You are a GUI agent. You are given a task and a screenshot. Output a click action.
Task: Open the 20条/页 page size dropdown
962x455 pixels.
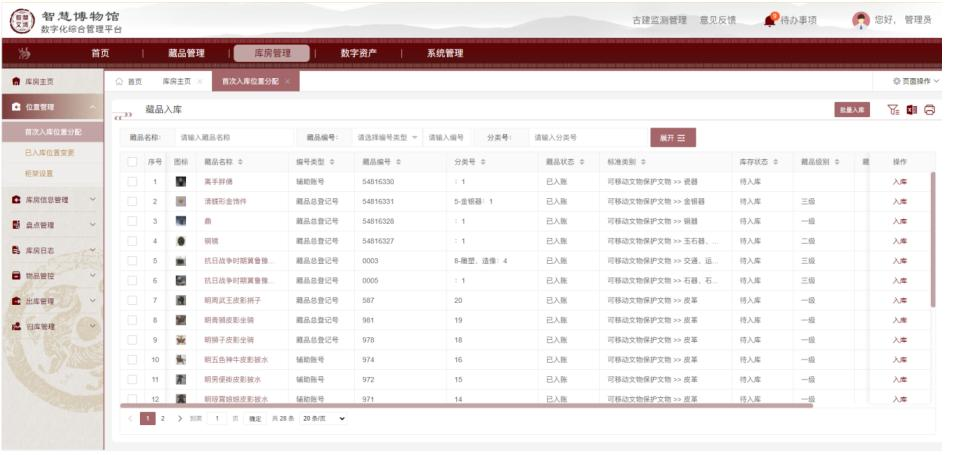[323, 418]
